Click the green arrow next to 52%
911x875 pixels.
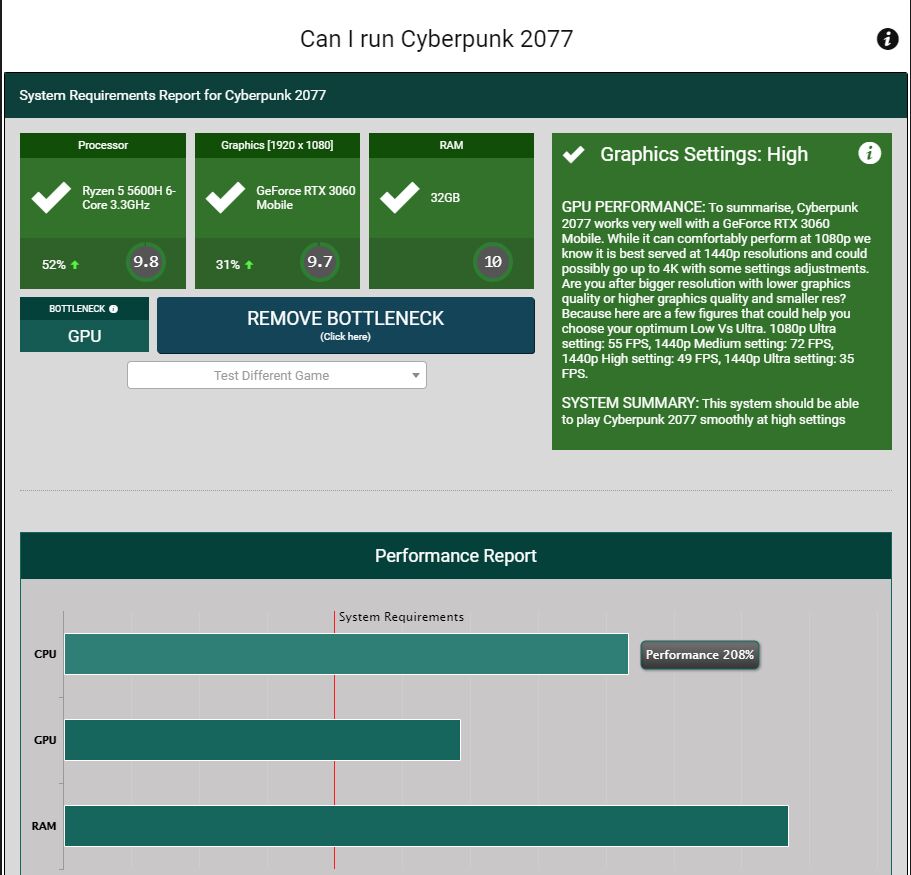75,265
